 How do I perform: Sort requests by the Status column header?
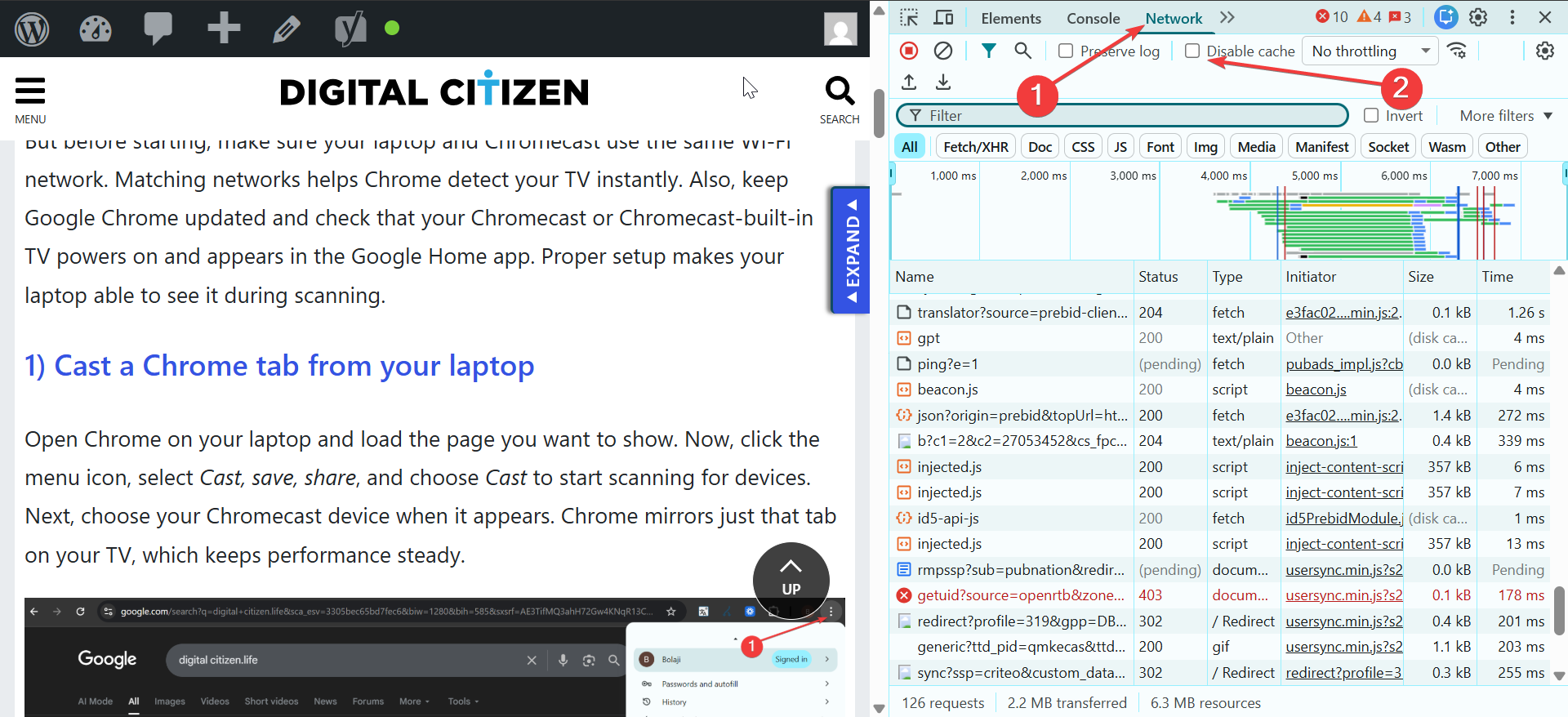(1170, 277)
